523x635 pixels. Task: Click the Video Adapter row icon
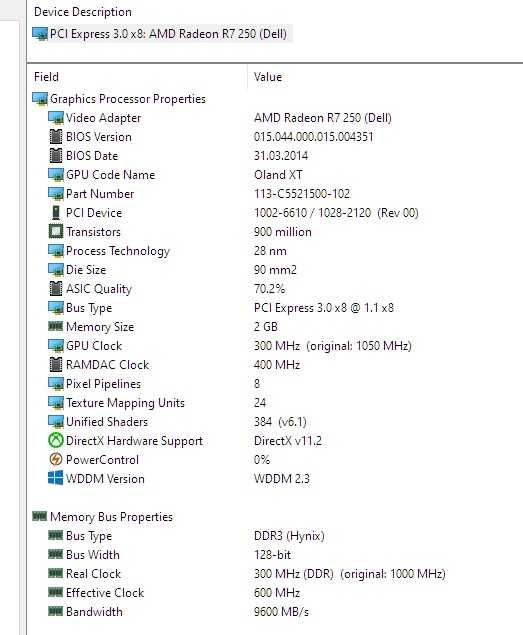click(56, 118)
